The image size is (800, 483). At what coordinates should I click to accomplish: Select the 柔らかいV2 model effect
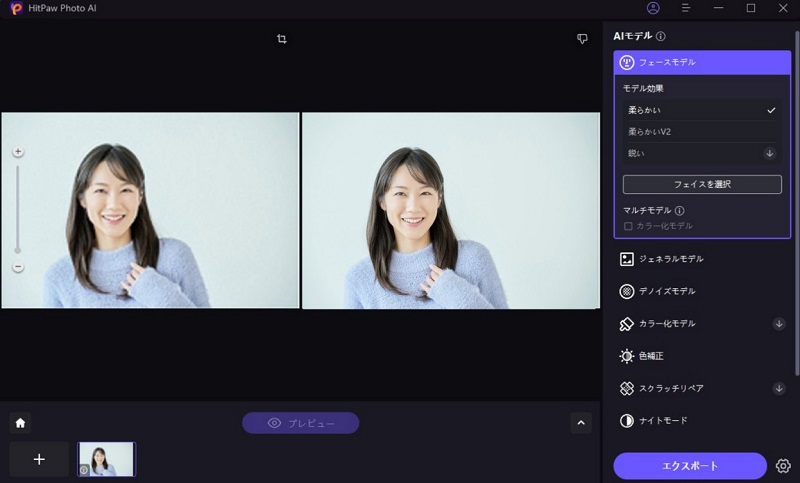[x=700, y=131]
